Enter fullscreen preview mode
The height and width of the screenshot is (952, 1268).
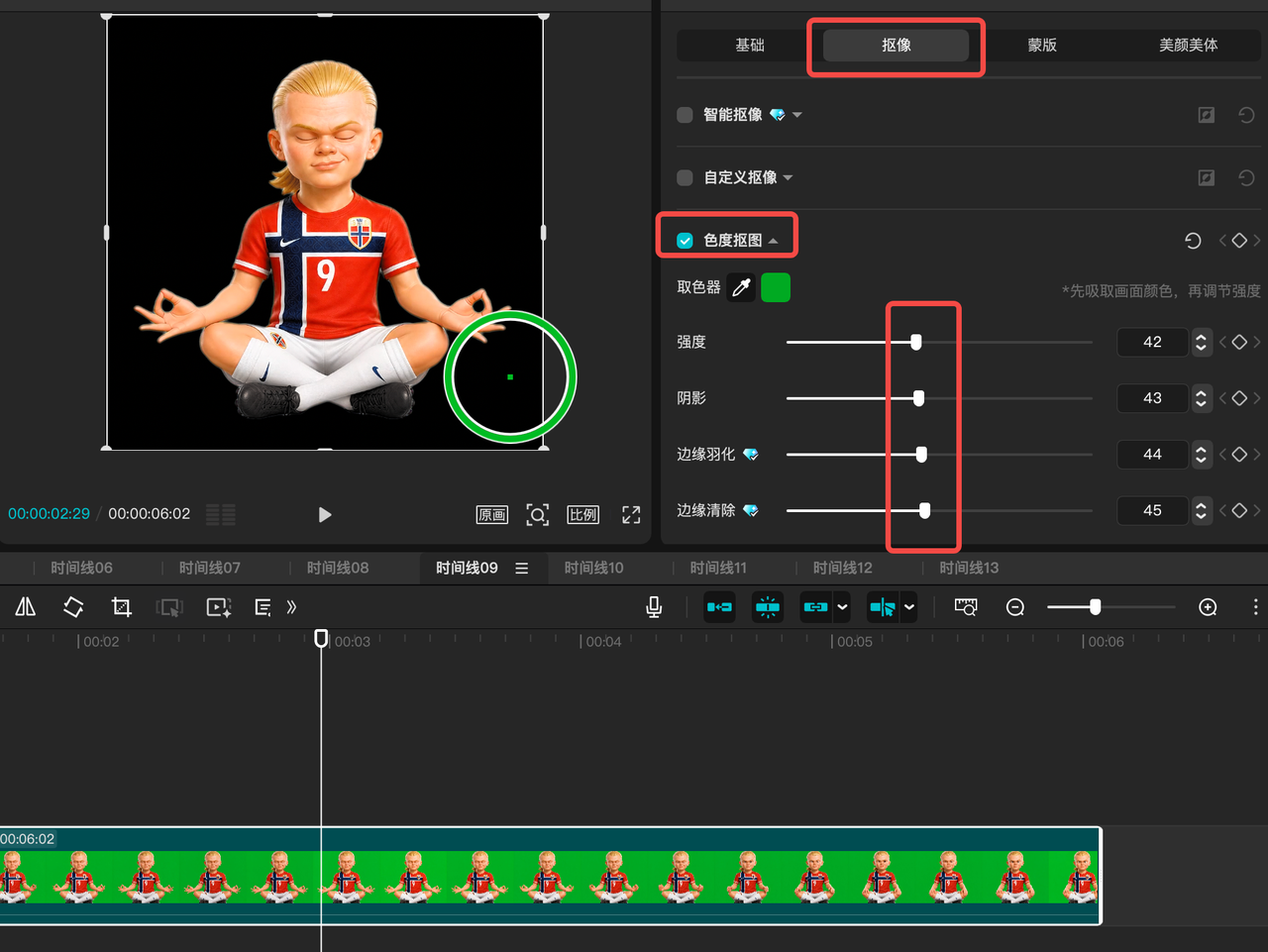point(631,514)
